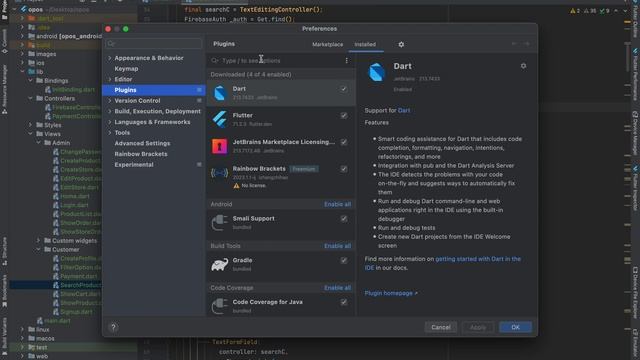Click the Cancel button
Viewport: 640px width, 360px height.
coord(441,327)
